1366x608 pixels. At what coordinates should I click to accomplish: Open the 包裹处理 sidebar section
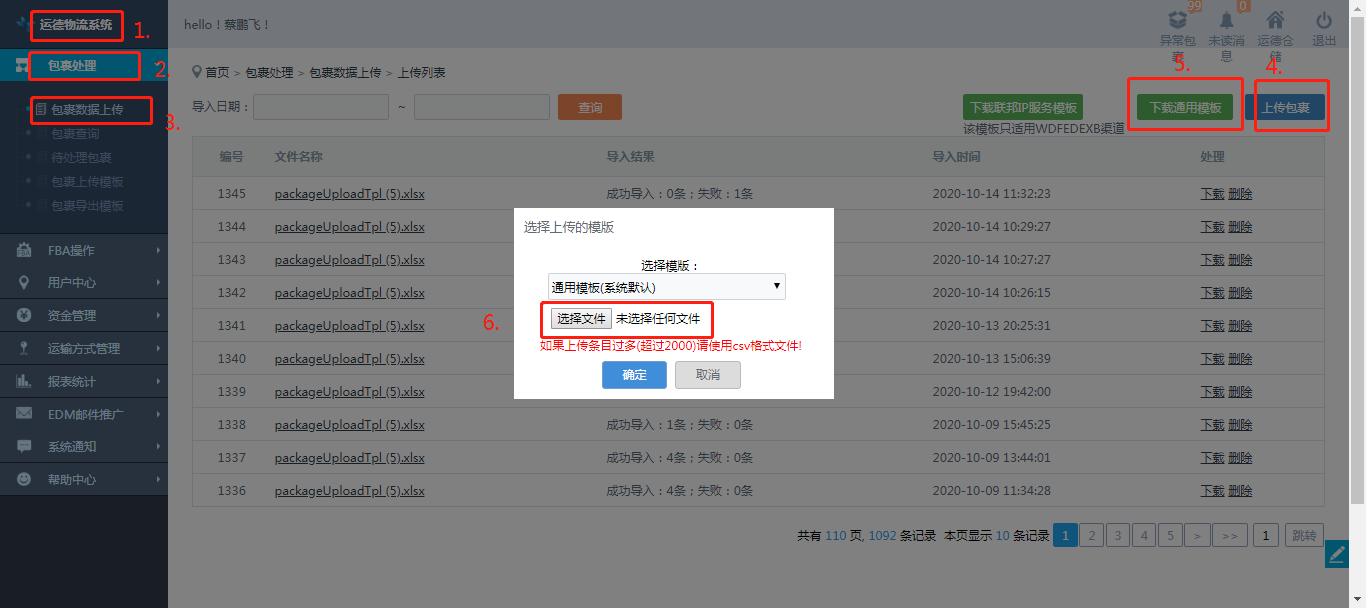[x=72, y=65]
